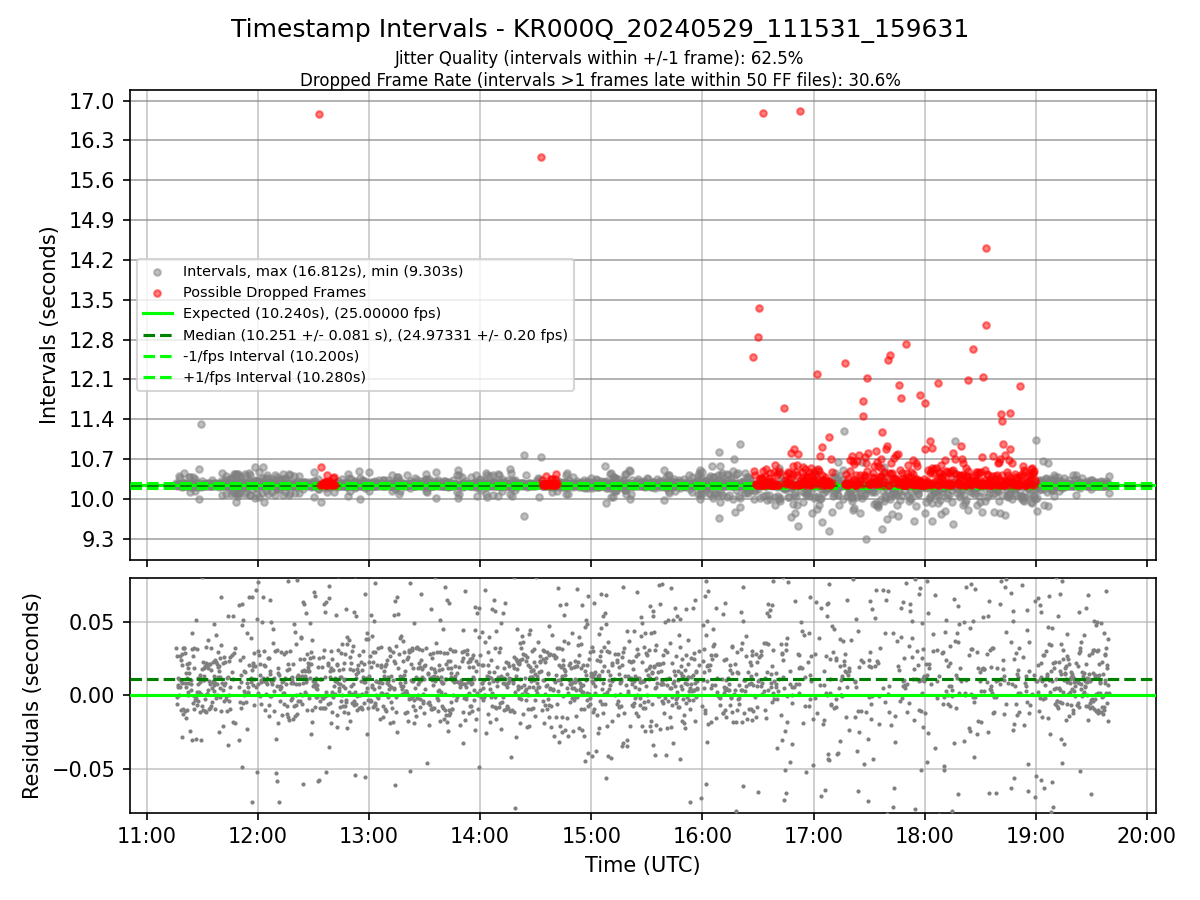
Task: Click the red outlier point near 16.0 seconds
Action: tap(541, 157)
